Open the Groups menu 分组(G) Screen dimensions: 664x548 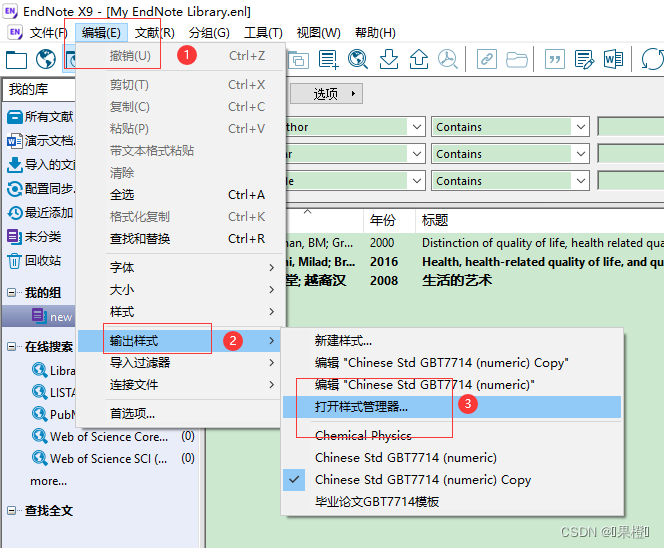(209, 33)
